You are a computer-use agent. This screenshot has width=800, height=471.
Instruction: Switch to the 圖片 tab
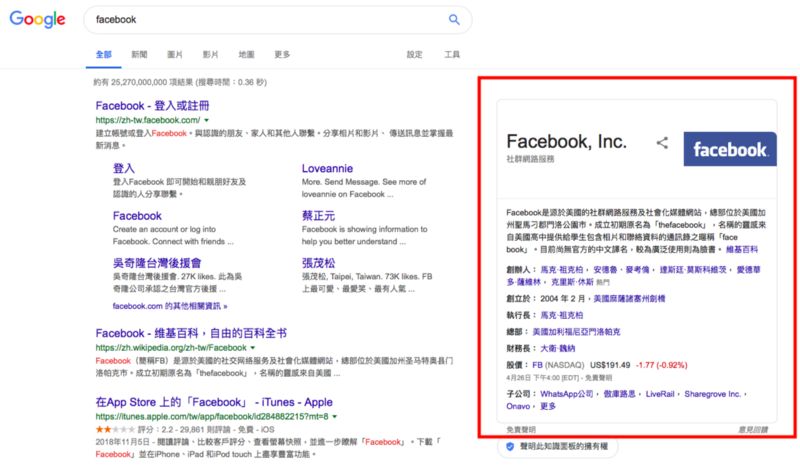[175, 55]
